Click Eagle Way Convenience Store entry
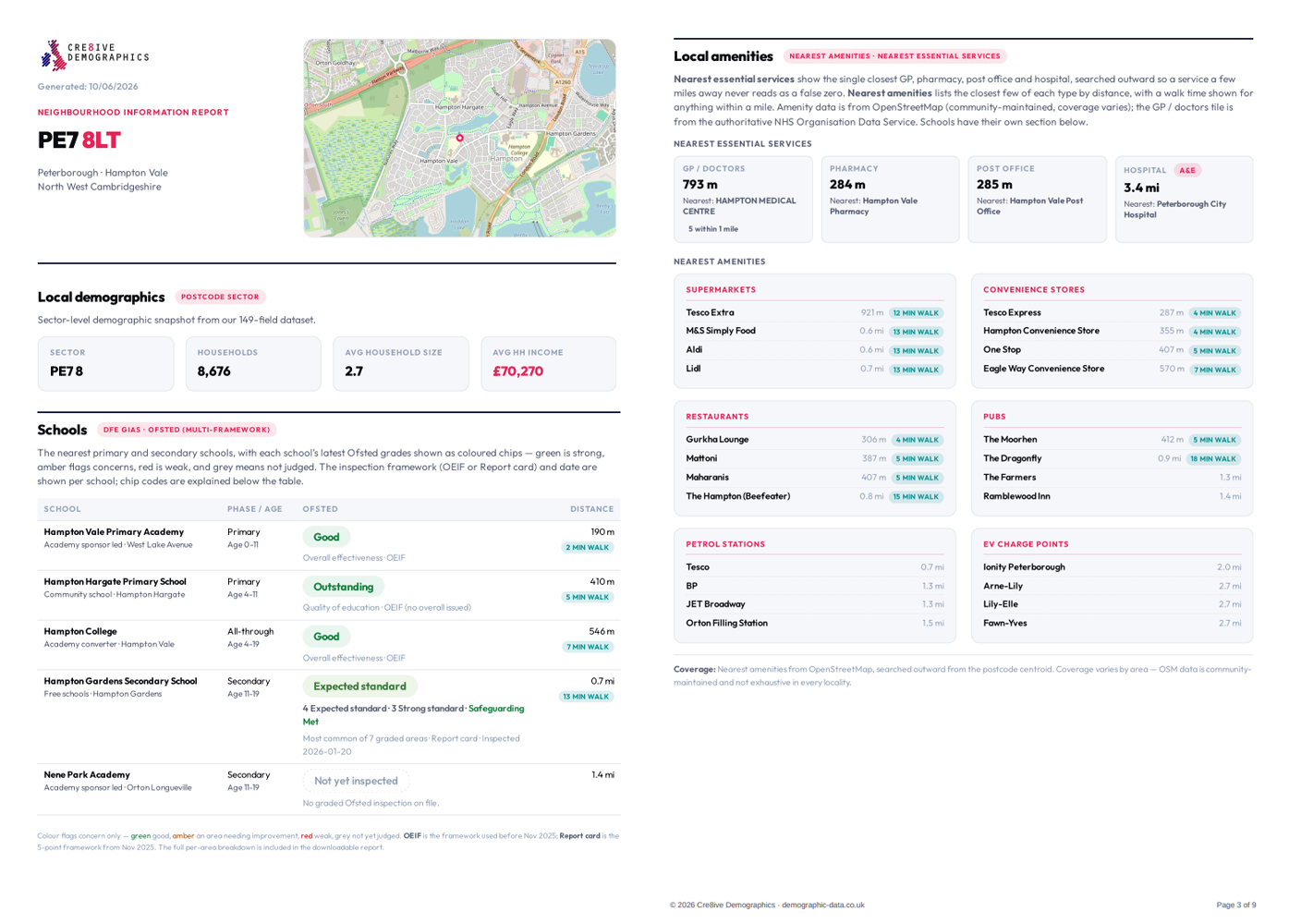1289x924 pixels. coord(1113,370)
